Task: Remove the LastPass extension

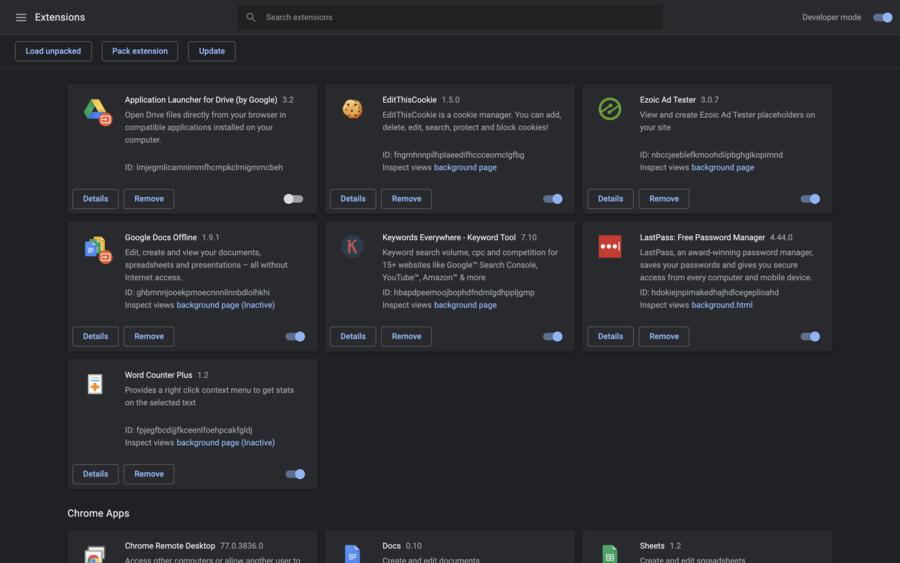Action: [x=664, y=336]
